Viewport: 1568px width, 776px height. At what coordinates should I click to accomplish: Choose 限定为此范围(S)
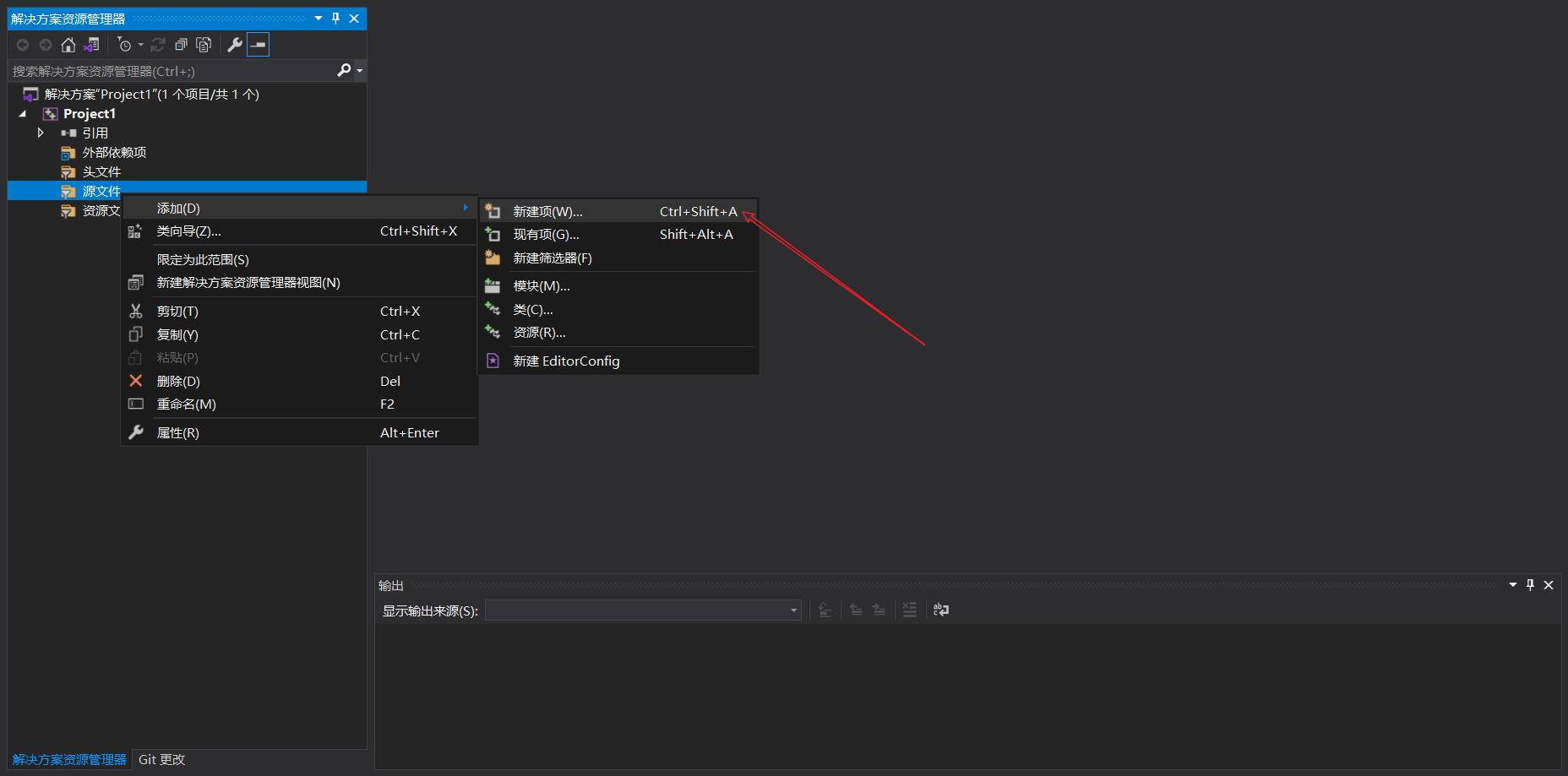[x=299, y=259]
